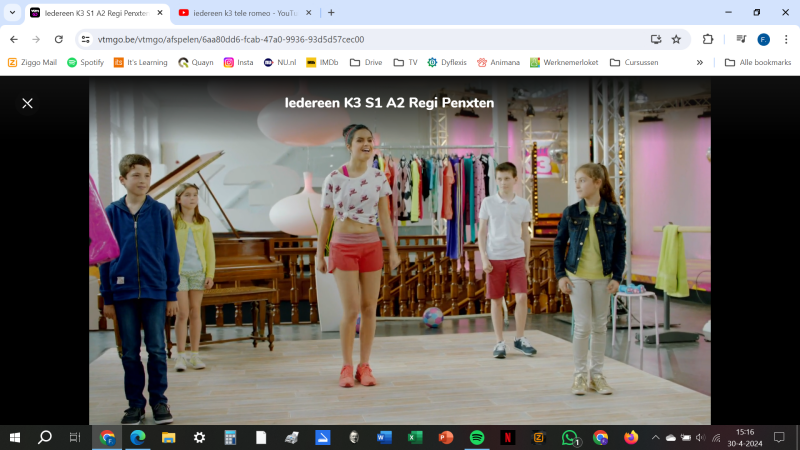The width and height of the screenshot is (800, 450).
Task: Open the browser extensions puzzle icon
Action: coord(708,39)
